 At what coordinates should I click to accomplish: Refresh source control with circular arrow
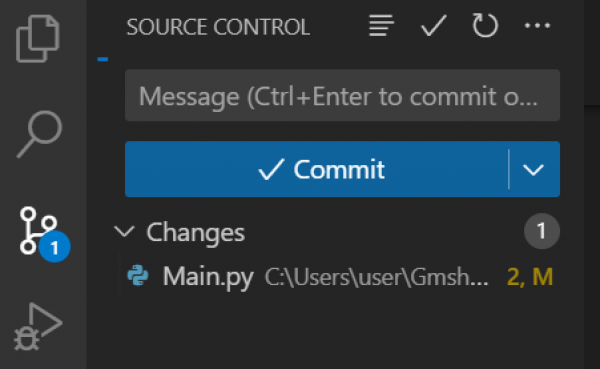(x=485, y=26)
